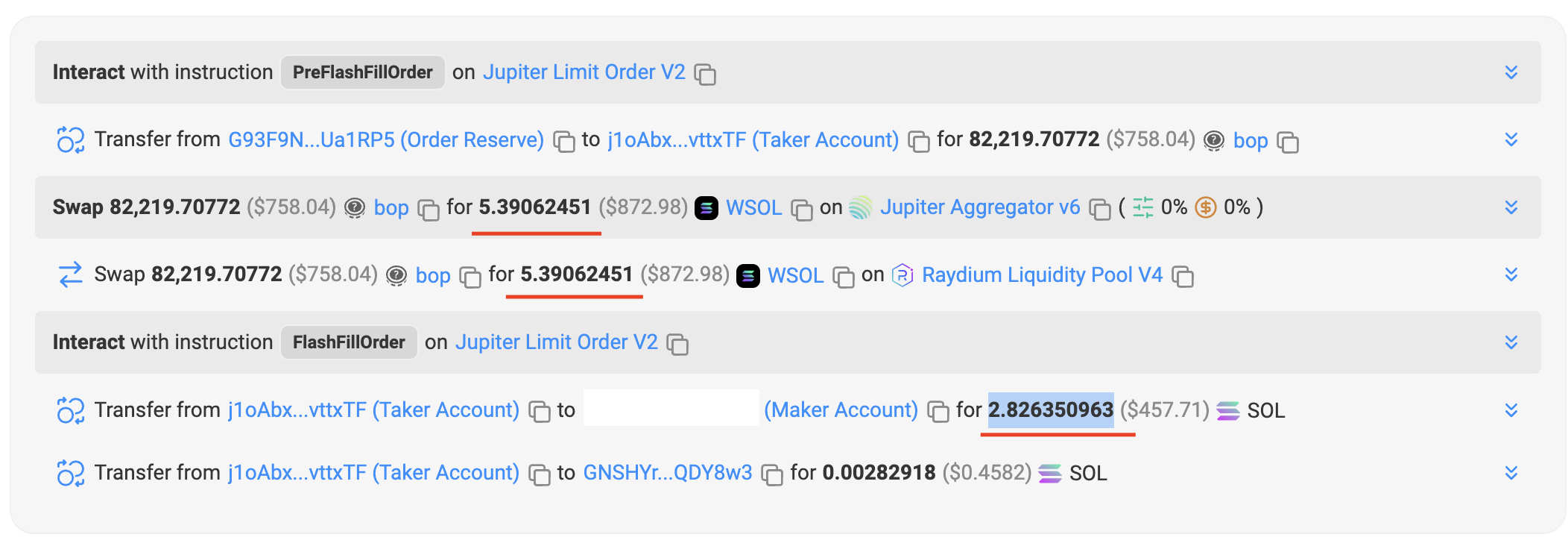Expand the PreFlashFillOrder instruction row
Viewport: 1568px width, 543px height.
point(1511,72)
